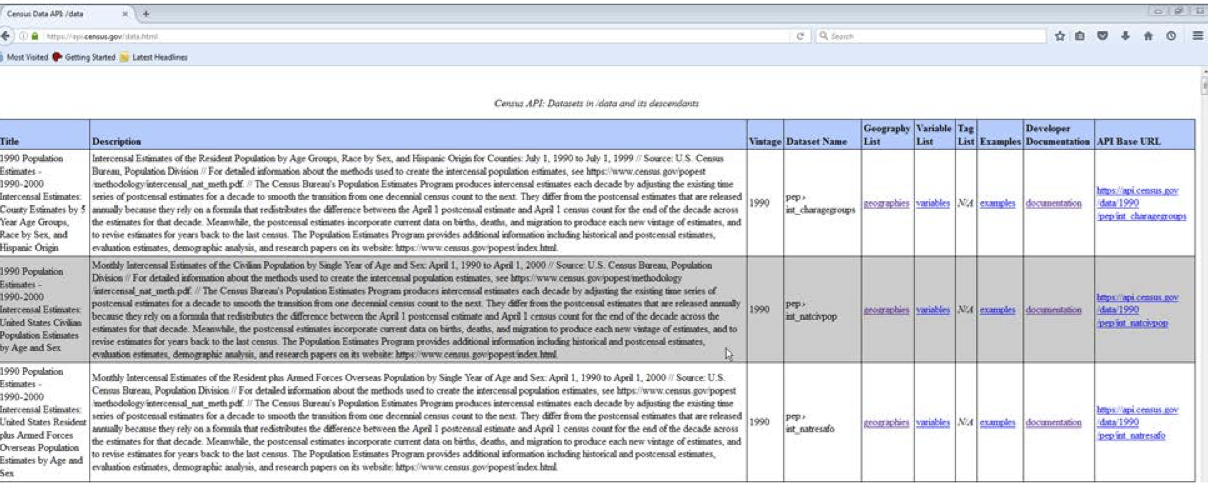
Task: Go to home page via house icon
Action: [x=1148, y=36]
